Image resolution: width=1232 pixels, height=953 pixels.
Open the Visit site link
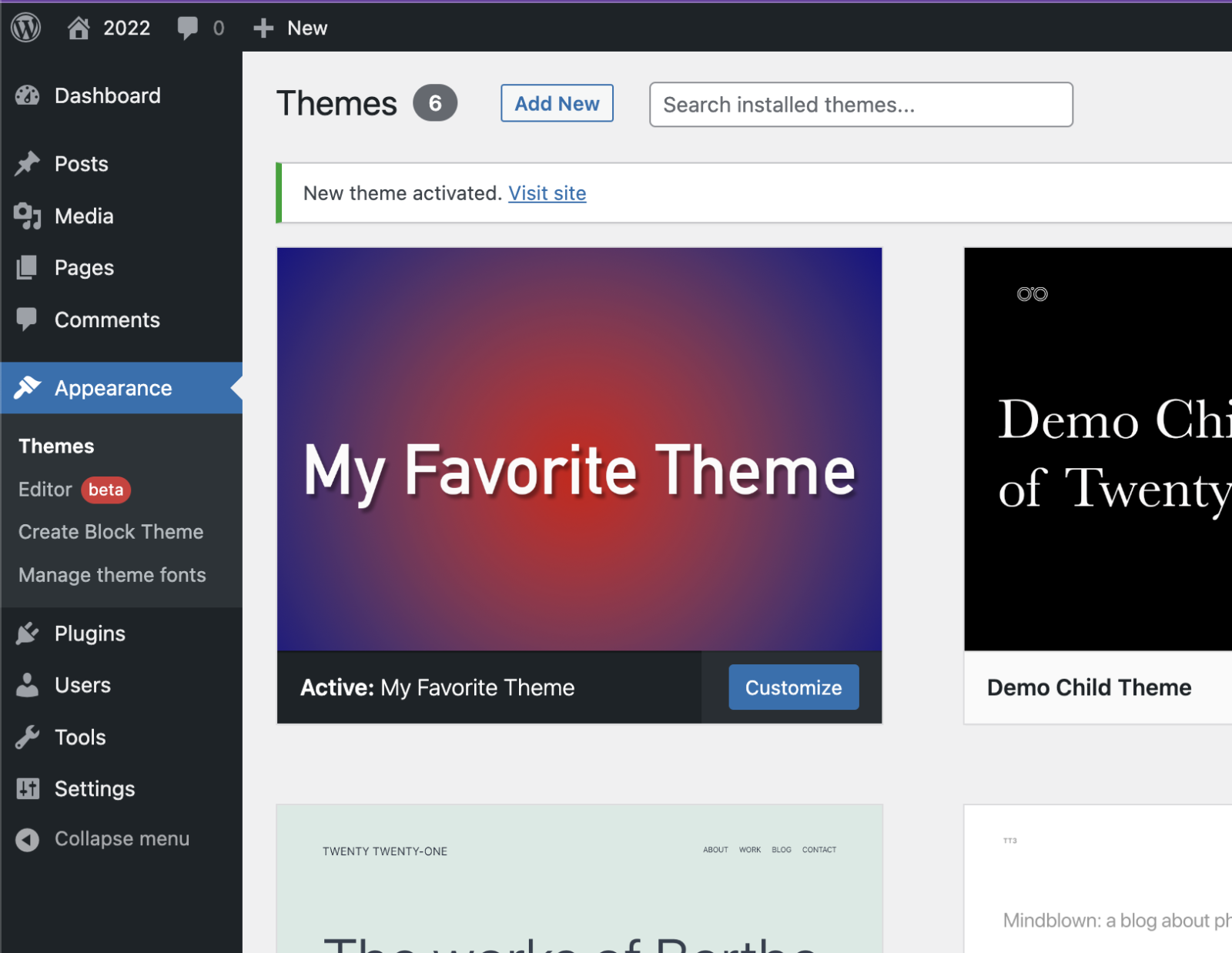[547, 193]
